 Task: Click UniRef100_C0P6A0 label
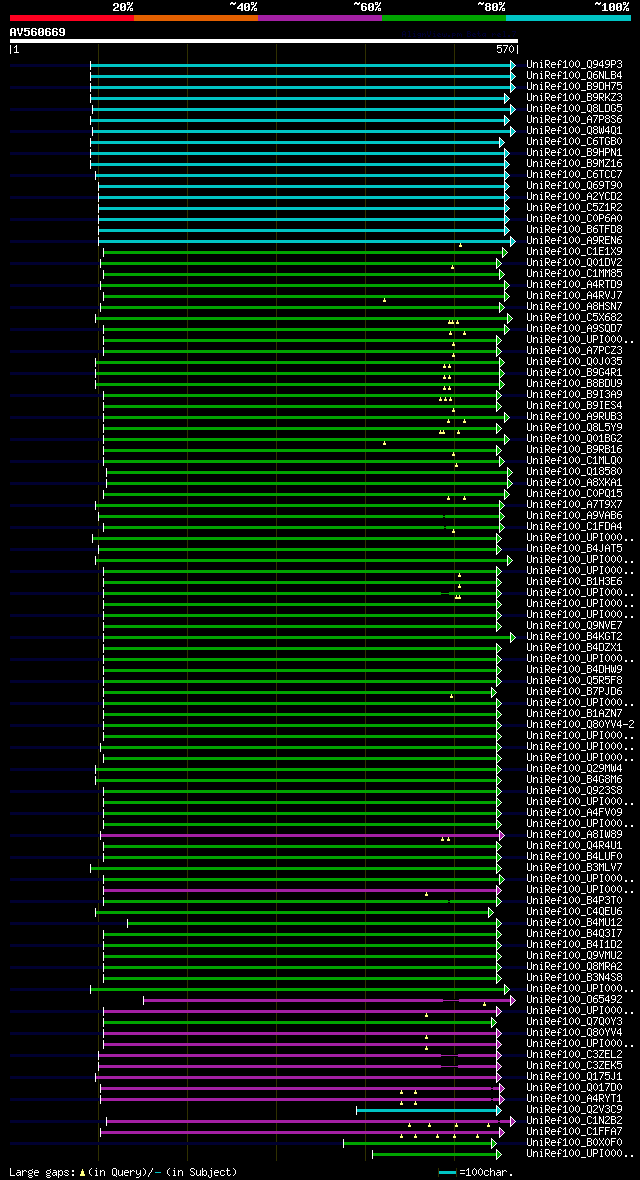pos(574,218)
